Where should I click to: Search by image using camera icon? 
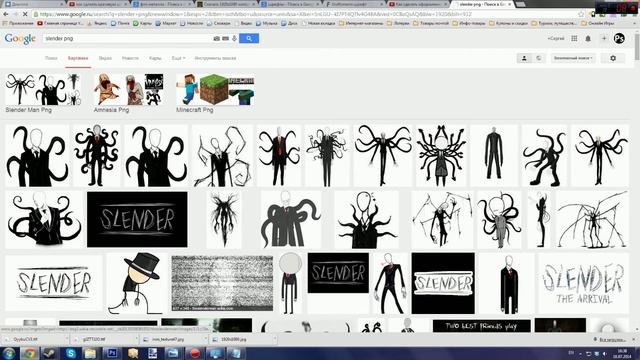tap(216, 38)
